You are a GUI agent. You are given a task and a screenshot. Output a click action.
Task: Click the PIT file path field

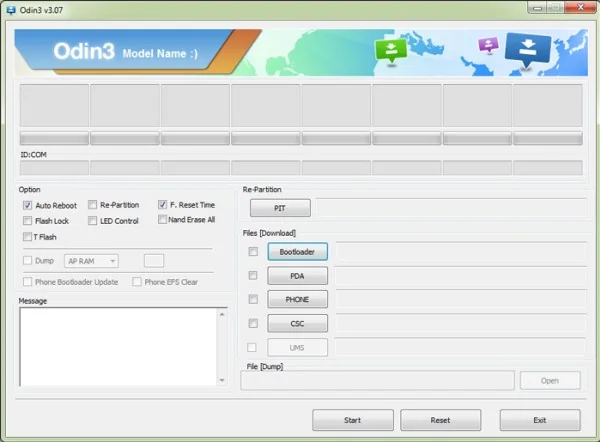point(451,208)
